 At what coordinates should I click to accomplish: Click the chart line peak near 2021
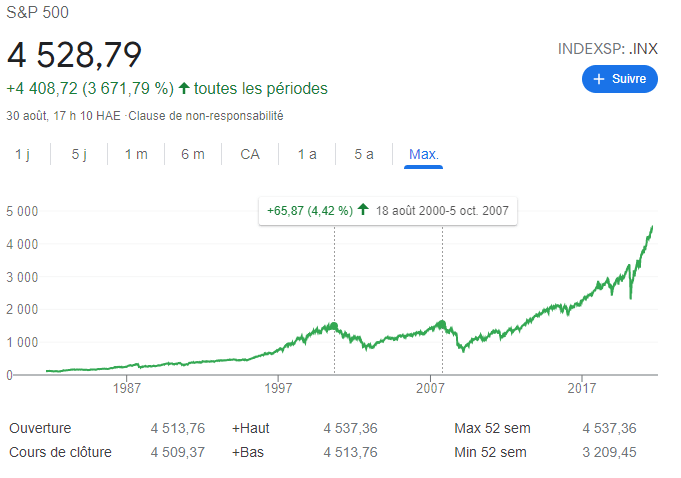click(652, 228)
